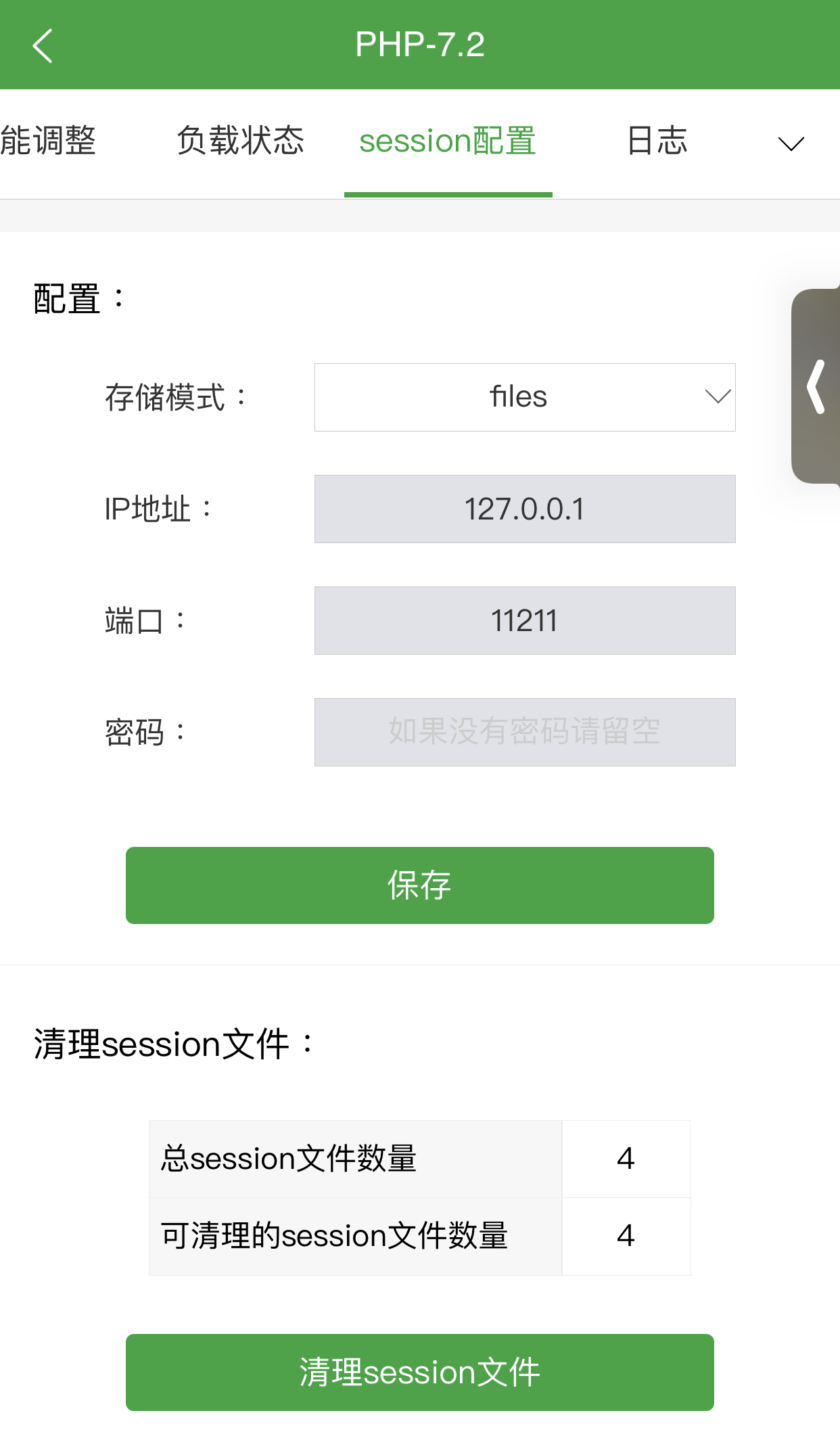Viewport: 840px width, 1453px height.
Task: Tap the total session count value 4
Action: click(x=626, y=1159)
